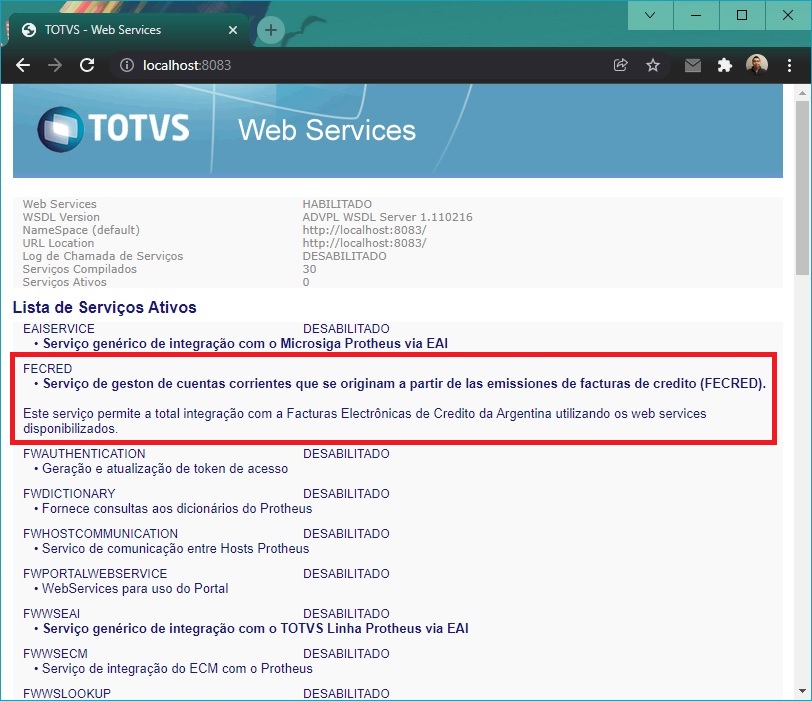Maximize the Chrome window
The image size is (812, 701).
[x=742, y=15]
